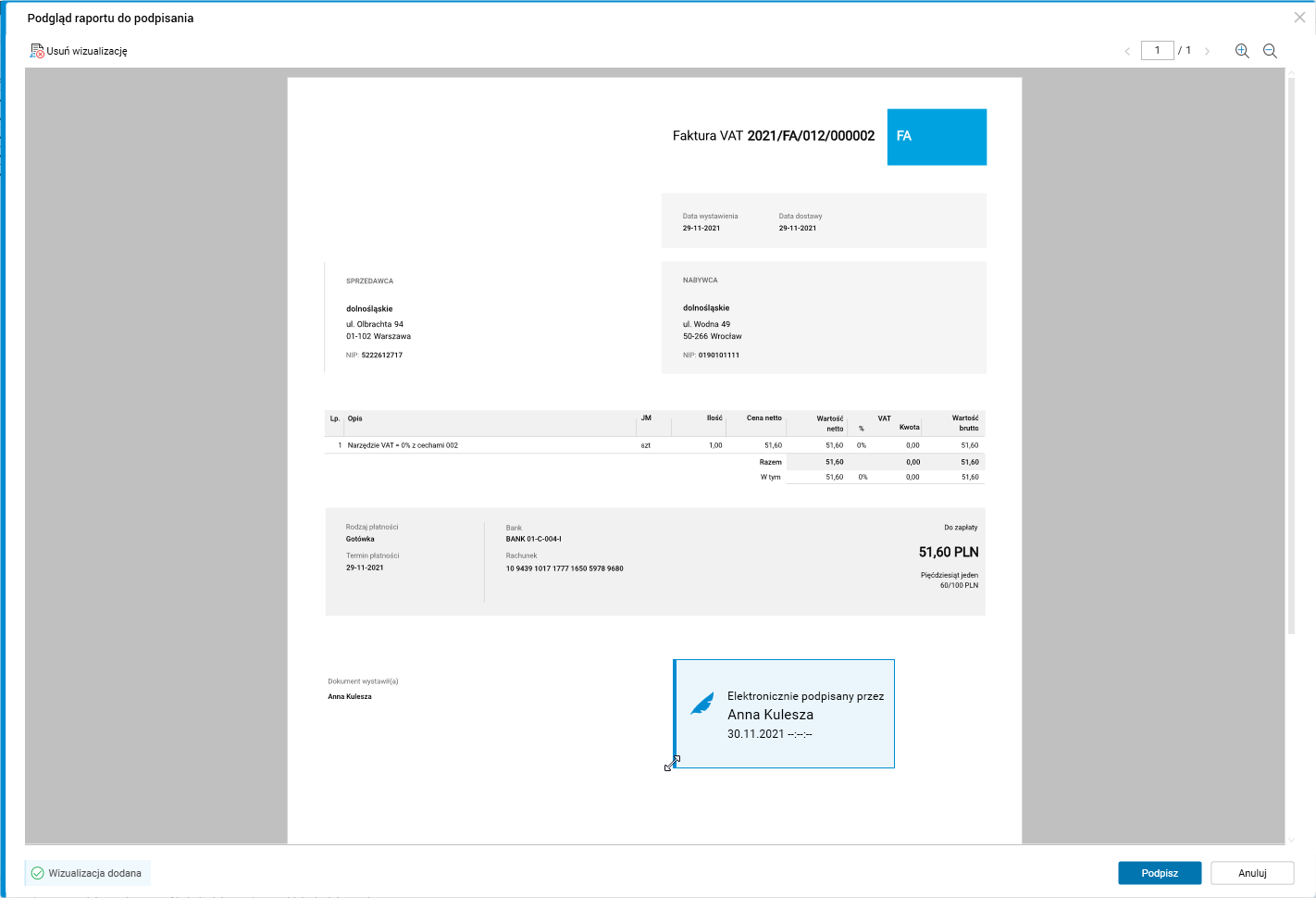Click the blue FA badge
Screen dimensions: 1316x898
[937, 137]
